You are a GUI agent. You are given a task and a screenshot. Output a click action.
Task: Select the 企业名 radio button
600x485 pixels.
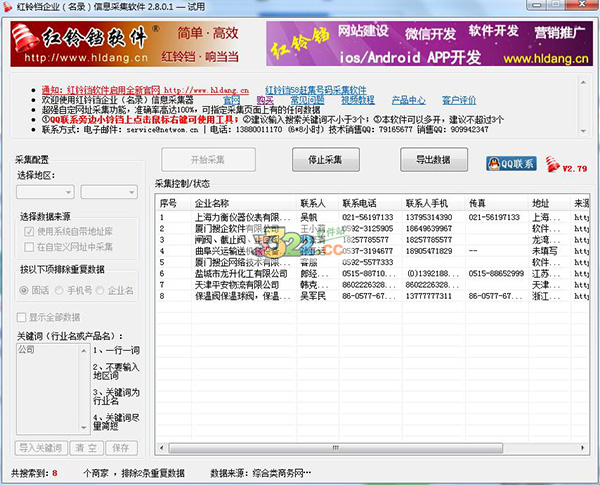click(100, 291)
